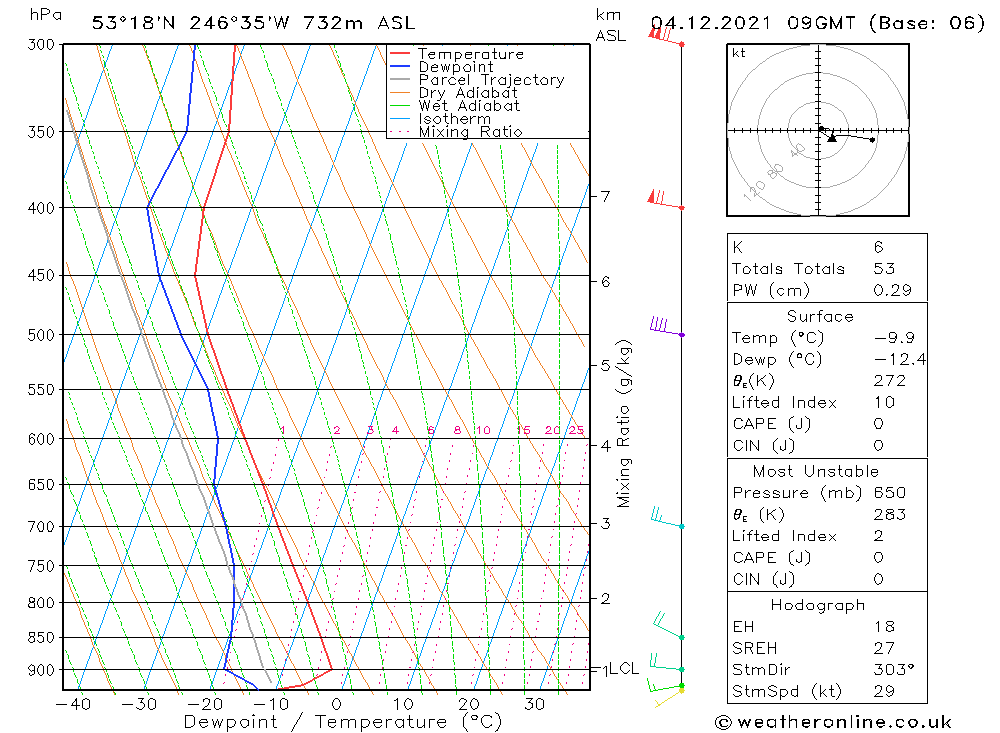Click the black storm motion triangle in hodograph
Viewport: 1000px width, 733px height.
[x=832, y=138]
